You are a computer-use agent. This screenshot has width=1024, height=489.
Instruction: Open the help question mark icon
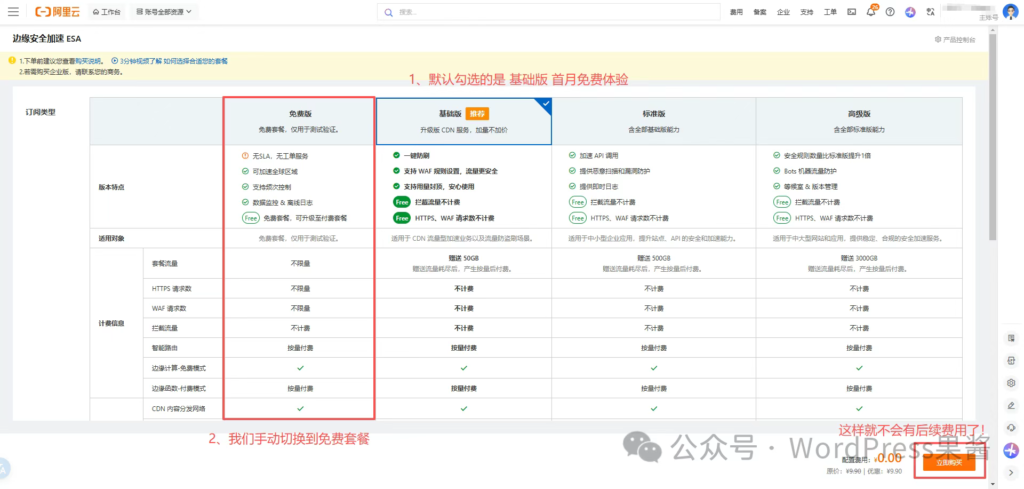(889, 12)
